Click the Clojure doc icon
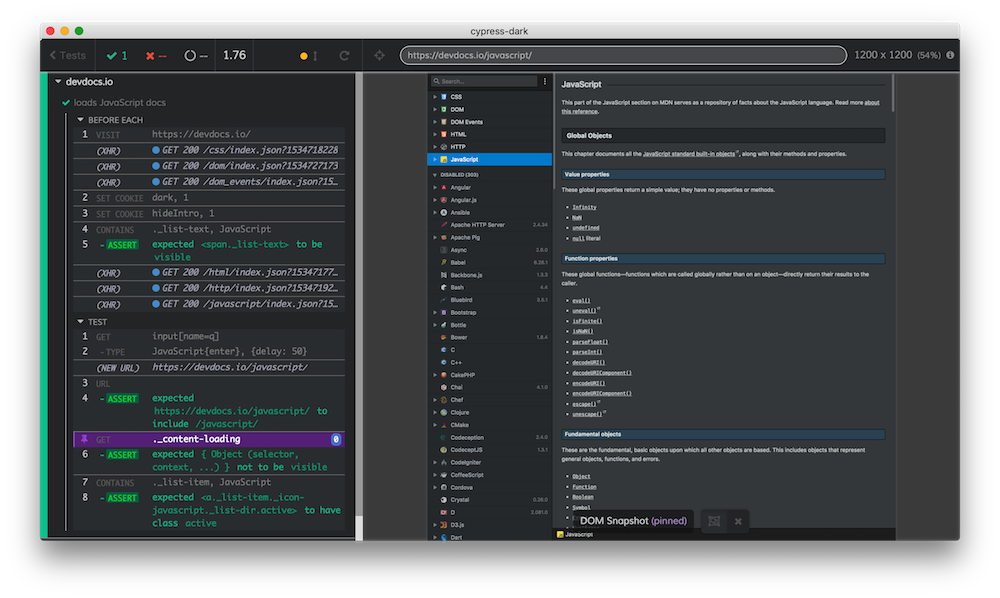This screenshot has width=1000, height=598. (444, 412)
